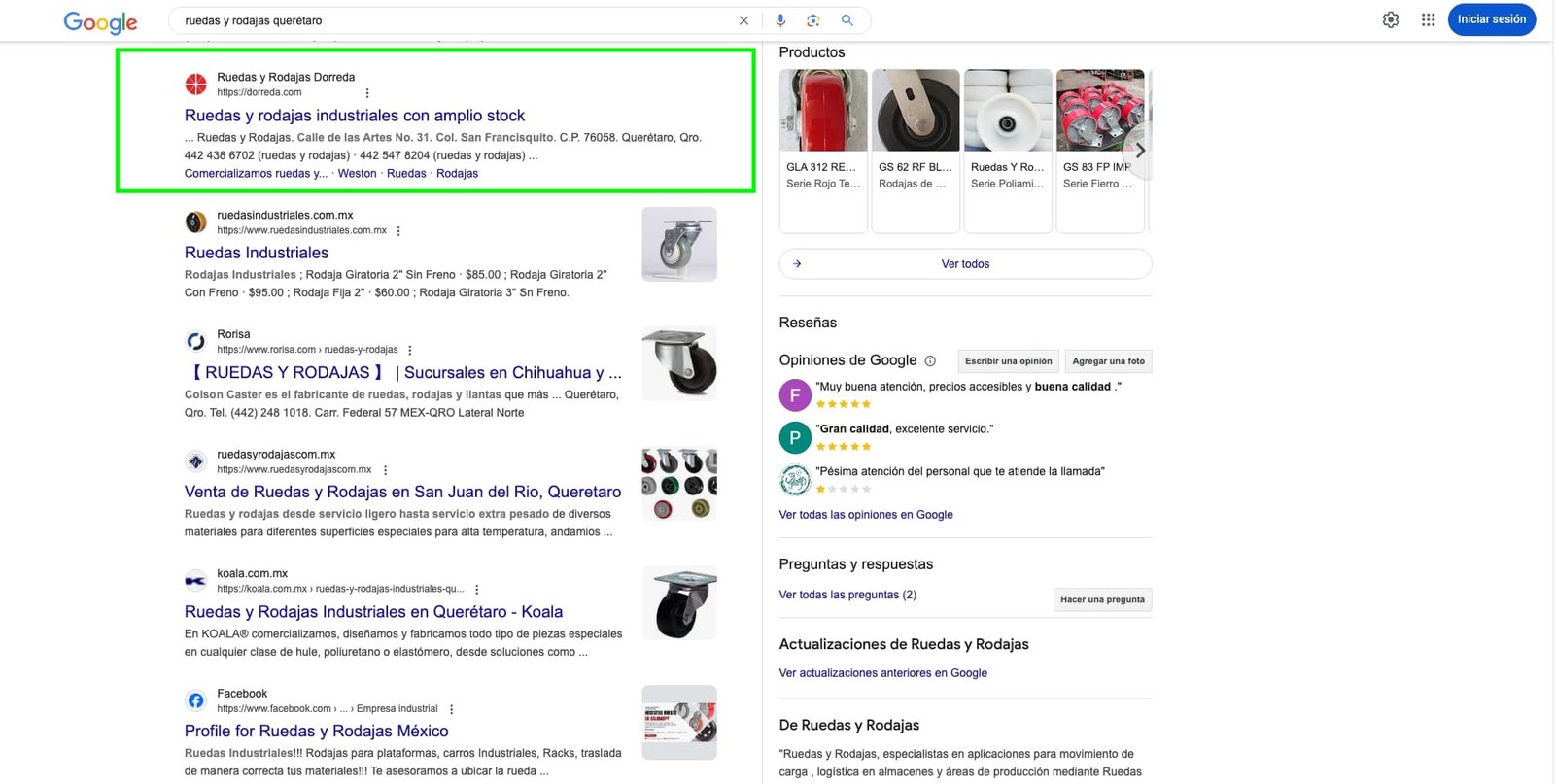Viewport: 1555px width, 784px height.
Task: Open the Ruedas Industriales result title
Action: pyautogui.click(x=257, y=253)
